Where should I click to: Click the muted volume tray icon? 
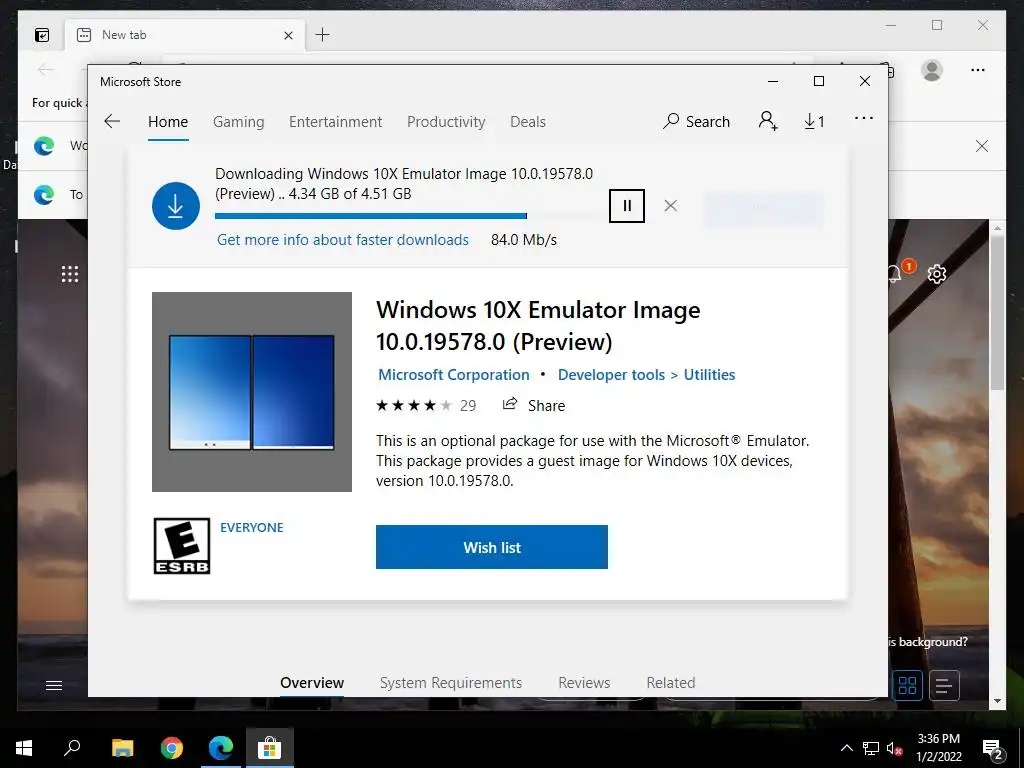(x=894, y=748)
